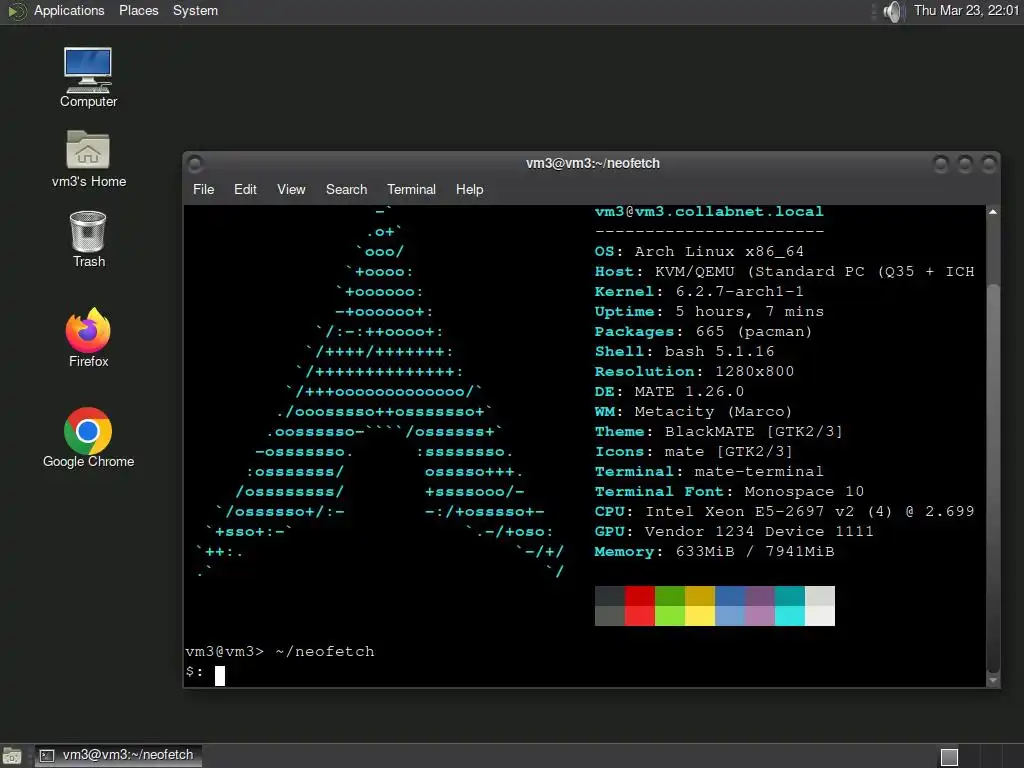Click the Theme line BlackMATE [GTK2/3]

718,432
